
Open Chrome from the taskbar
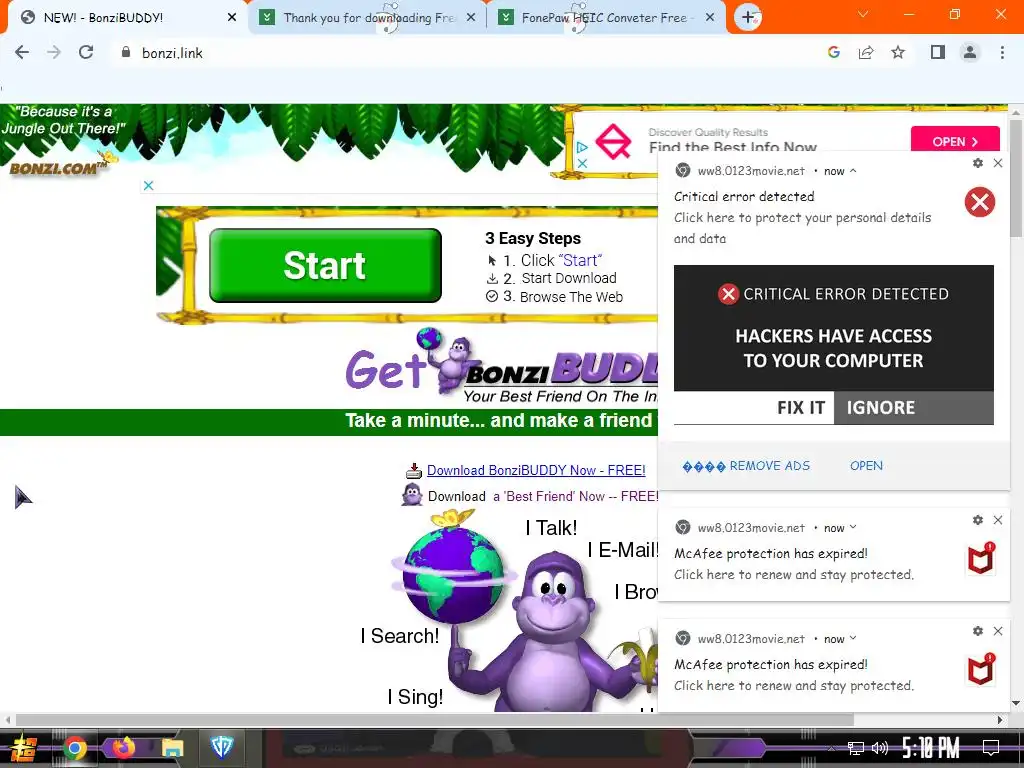click(x=74, y=748)
